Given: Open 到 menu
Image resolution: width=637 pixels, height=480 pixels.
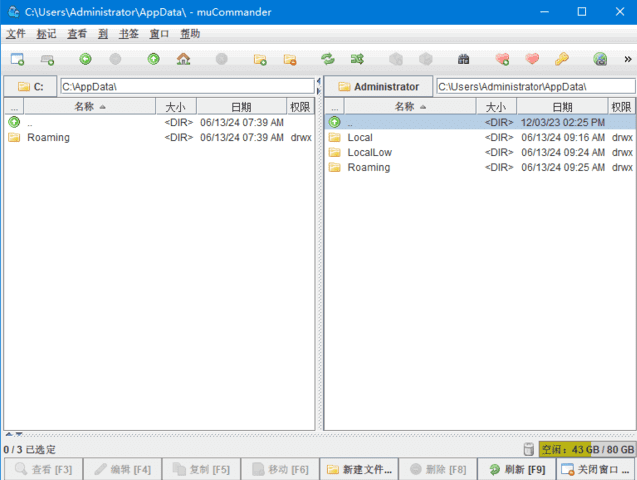Looking at the screenshot, I should click(x=103, y=34).
